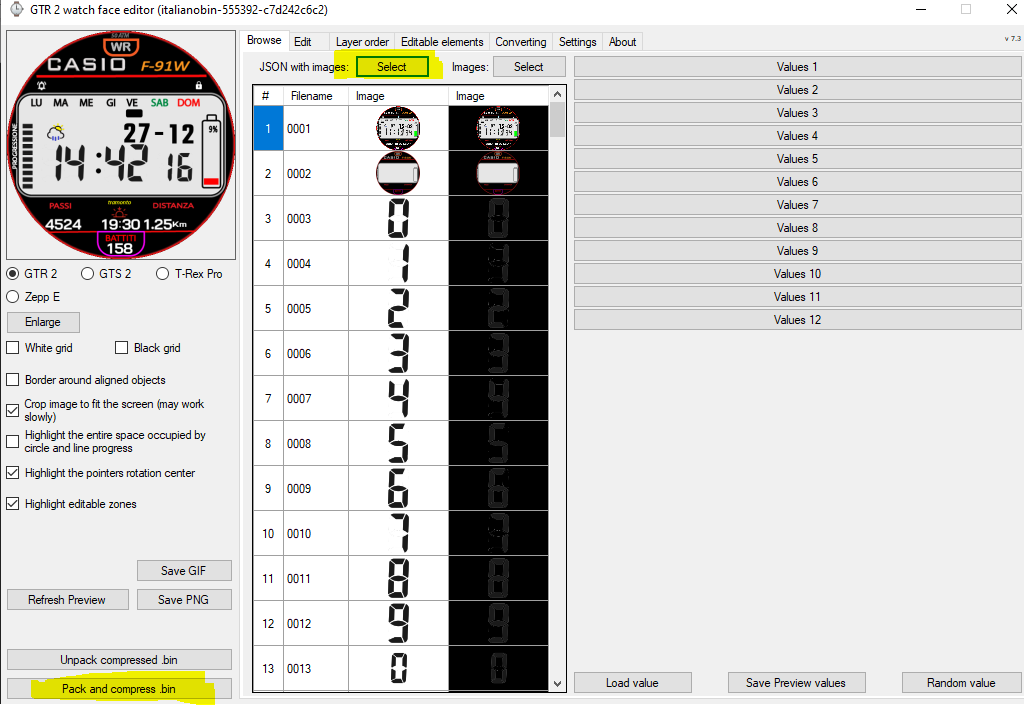Viewport: 1024px width, 705px height.
Task: Select the GTS 2 watch model
Action: (x=88, y=274)
